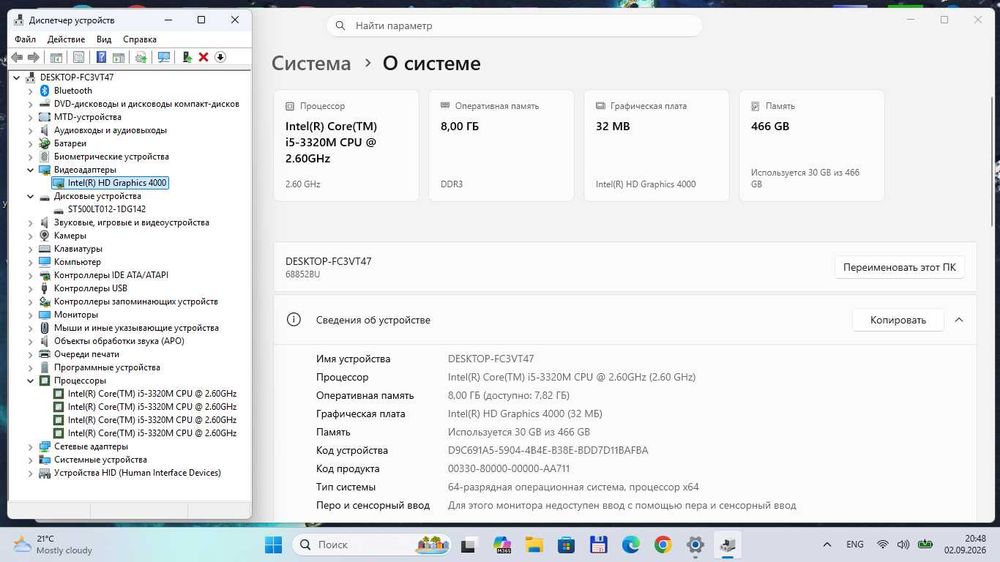This screenshot has width=1000, height=562.
Task: Collapse the DESKTOP-FC3VT47 root node
Action: click(17, 77)
